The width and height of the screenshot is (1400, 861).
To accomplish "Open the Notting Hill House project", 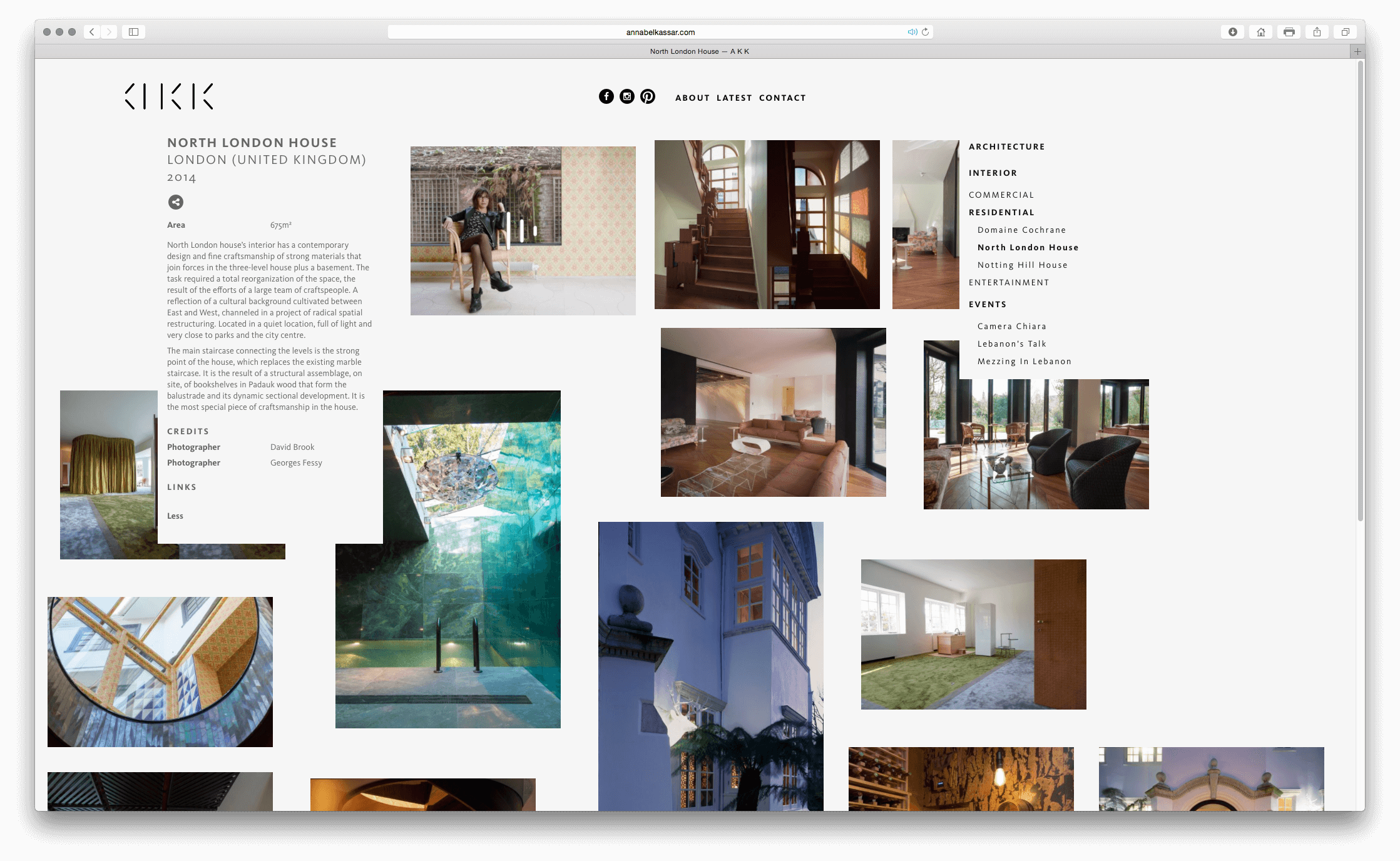I will pos(1022,265).
